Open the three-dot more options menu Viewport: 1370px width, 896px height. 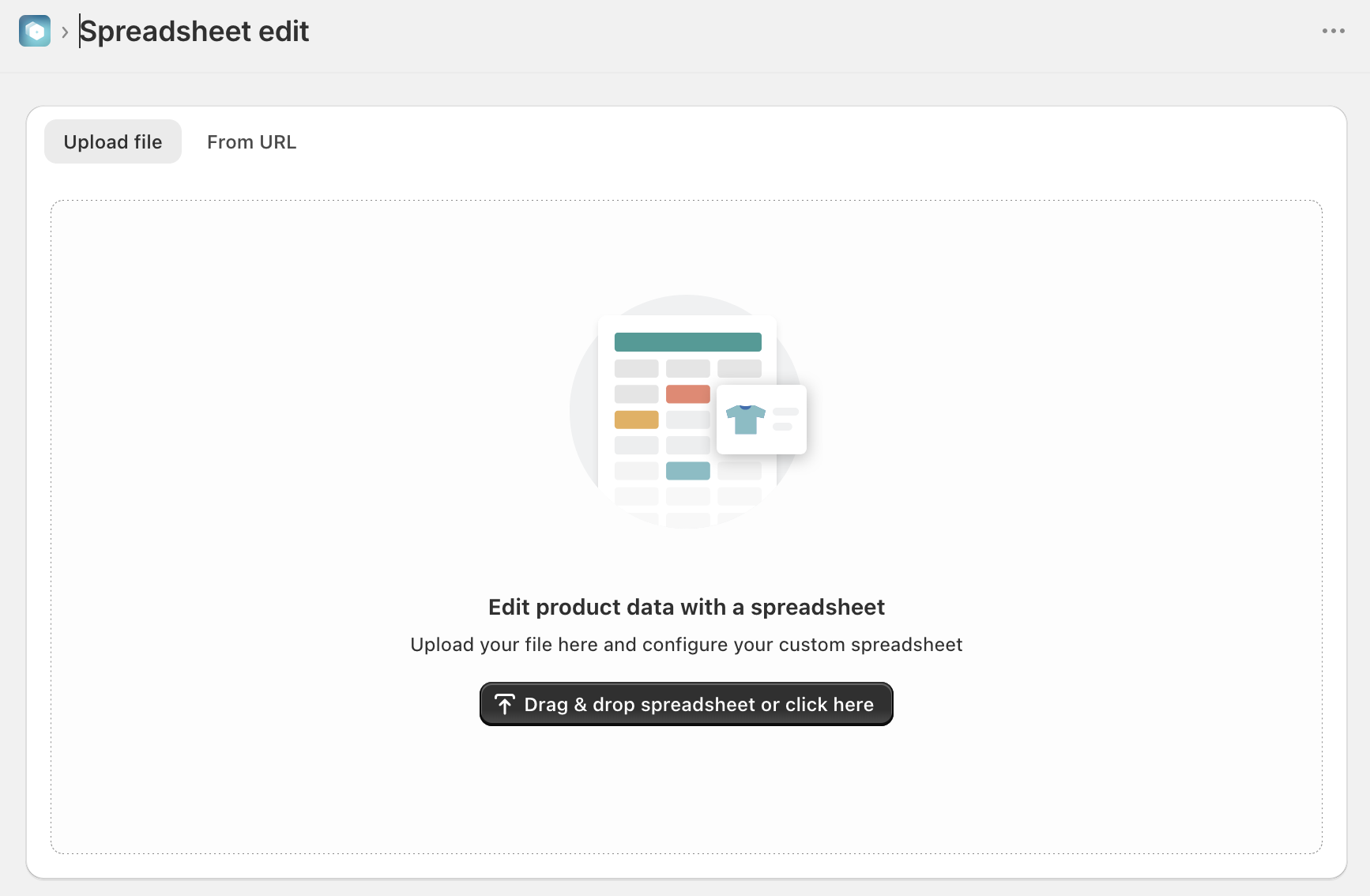(1333, 31)
